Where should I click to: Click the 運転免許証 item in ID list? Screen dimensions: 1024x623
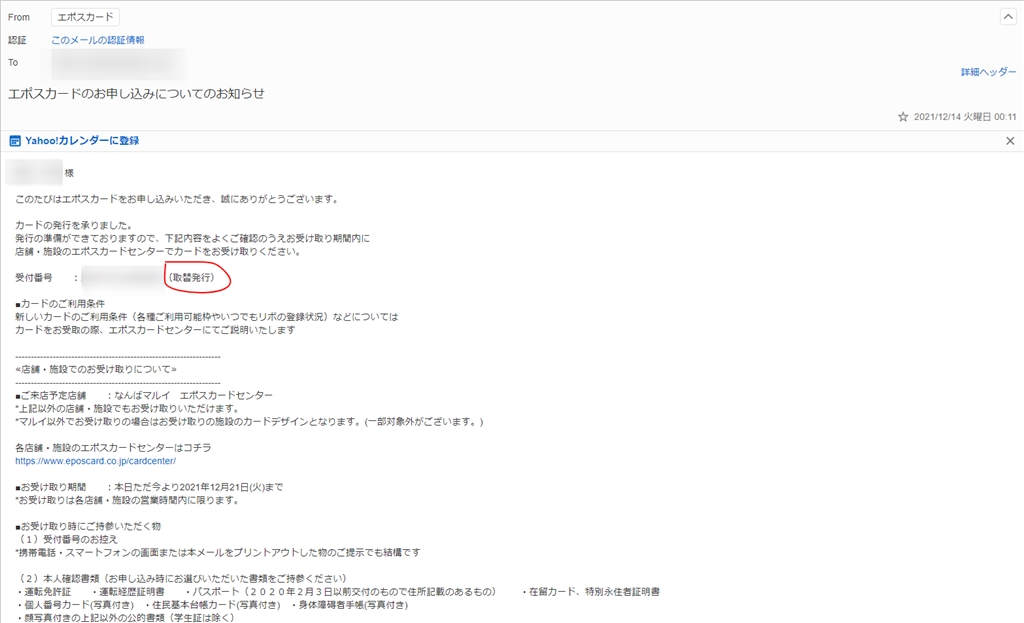point(48,592)
